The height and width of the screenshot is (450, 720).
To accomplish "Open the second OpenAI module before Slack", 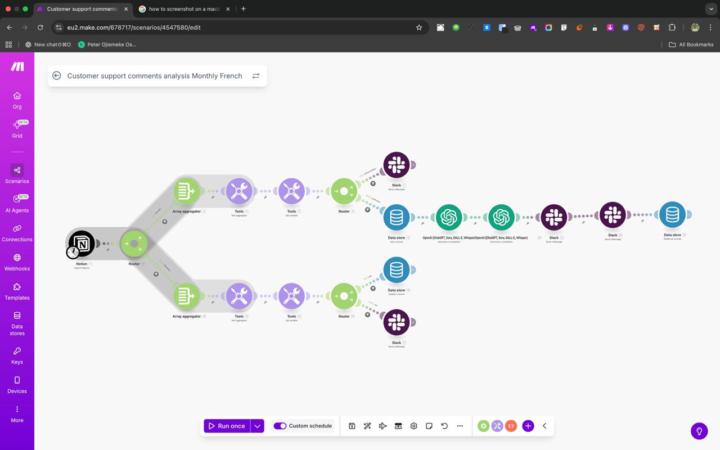I will click(501, 217).
